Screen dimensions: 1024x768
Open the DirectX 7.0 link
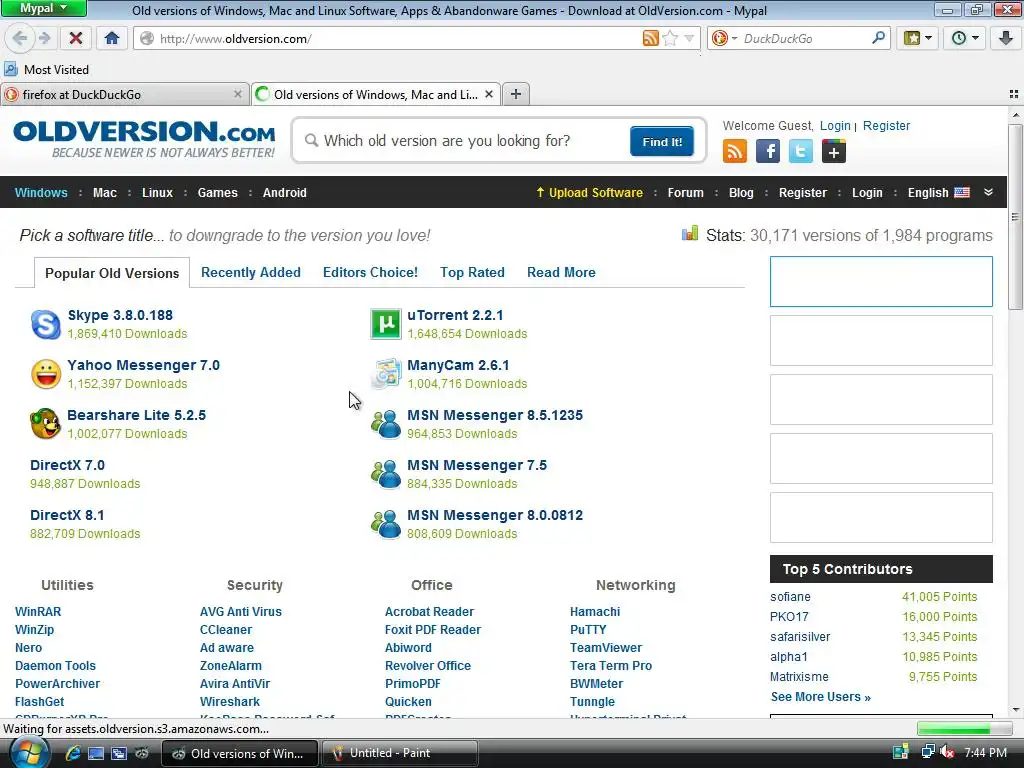coord(67,465)
